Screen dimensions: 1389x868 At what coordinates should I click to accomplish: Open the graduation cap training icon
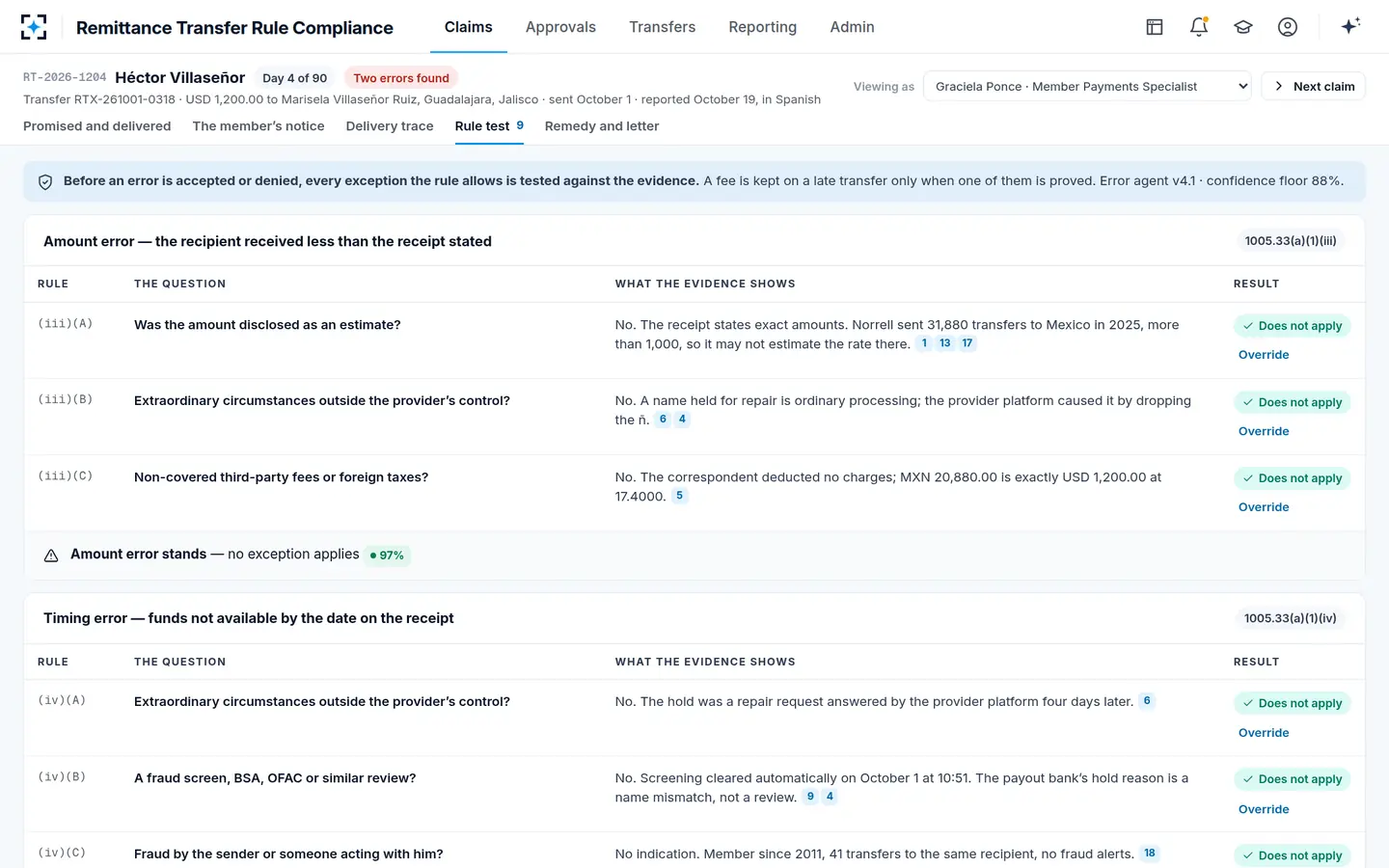click(1243, 27)
